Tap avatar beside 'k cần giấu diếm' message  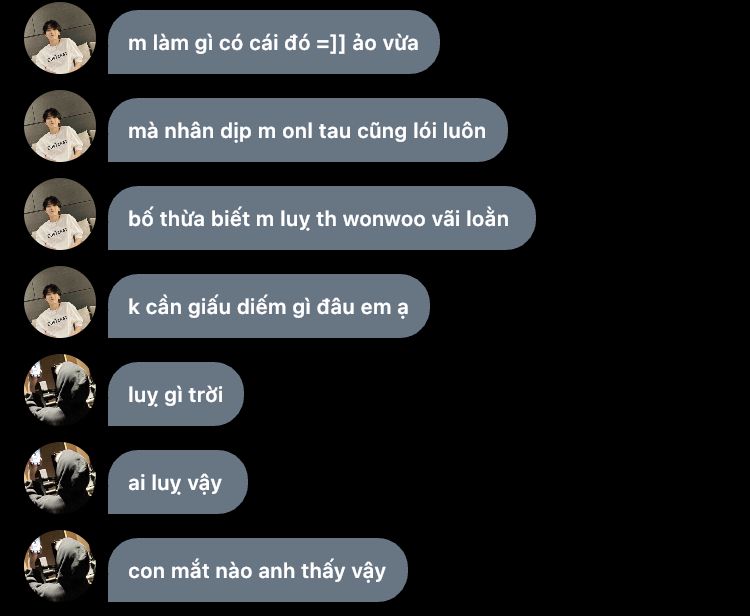point(60,302)
